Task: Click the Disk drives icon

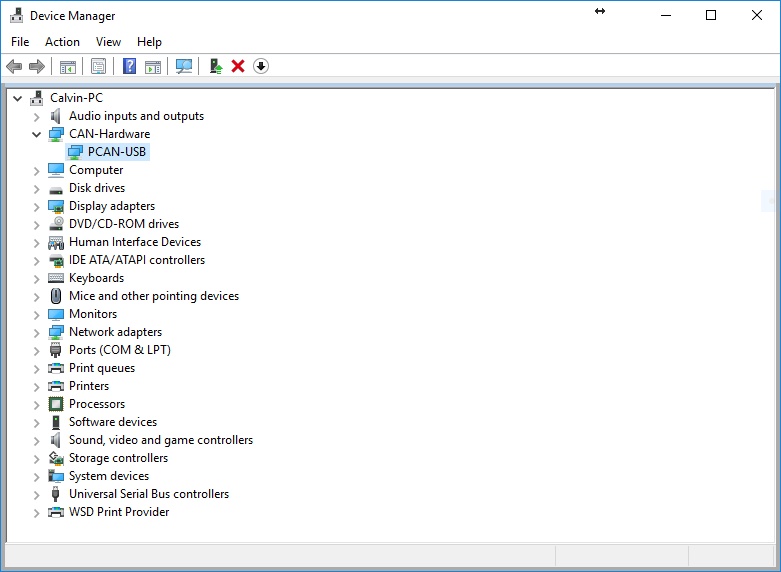Action: [x=56, y=189]
